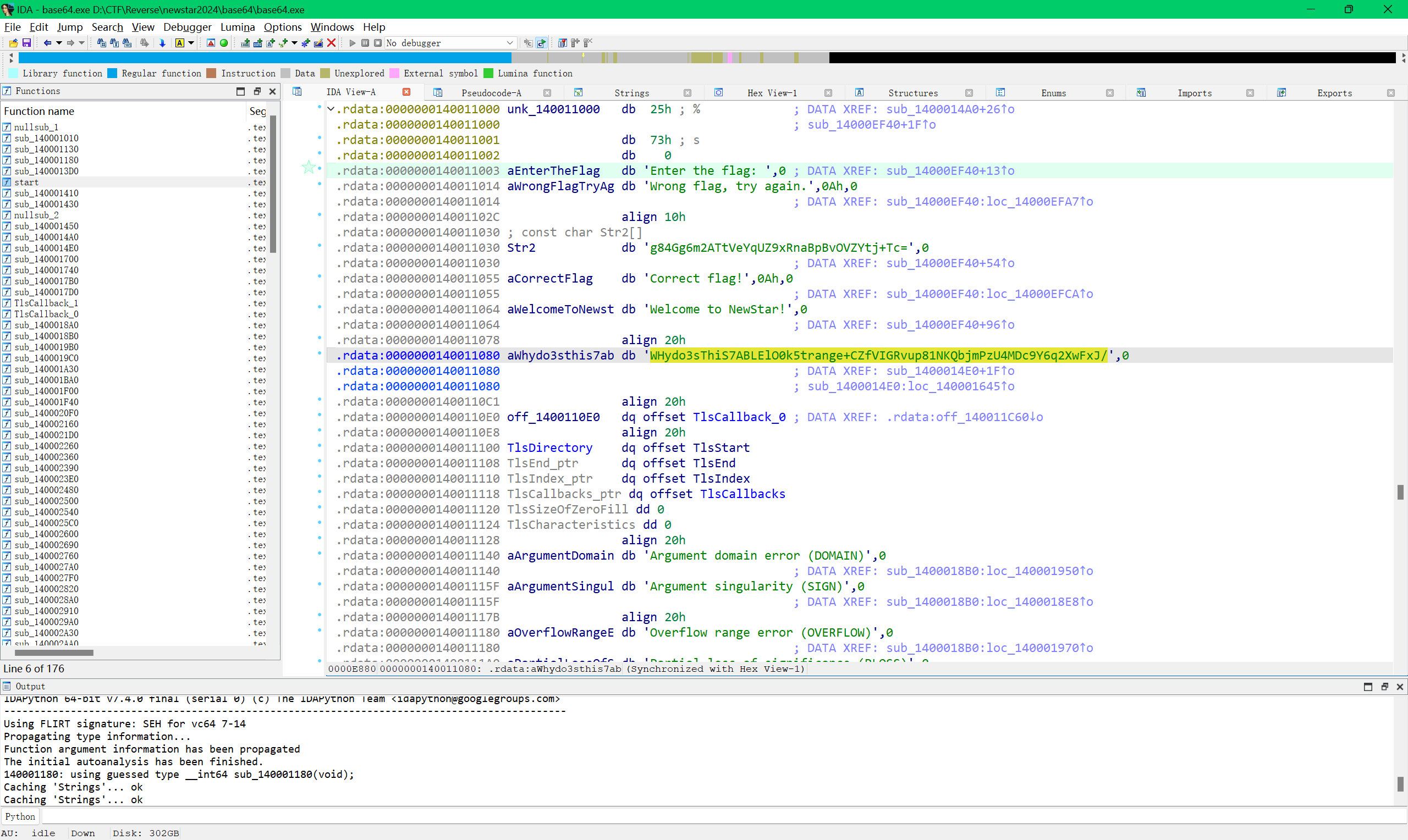This screenshot has width=1408, height=840.
Task: Open the forward-history dropdown arrow
Action: (81, 43)
